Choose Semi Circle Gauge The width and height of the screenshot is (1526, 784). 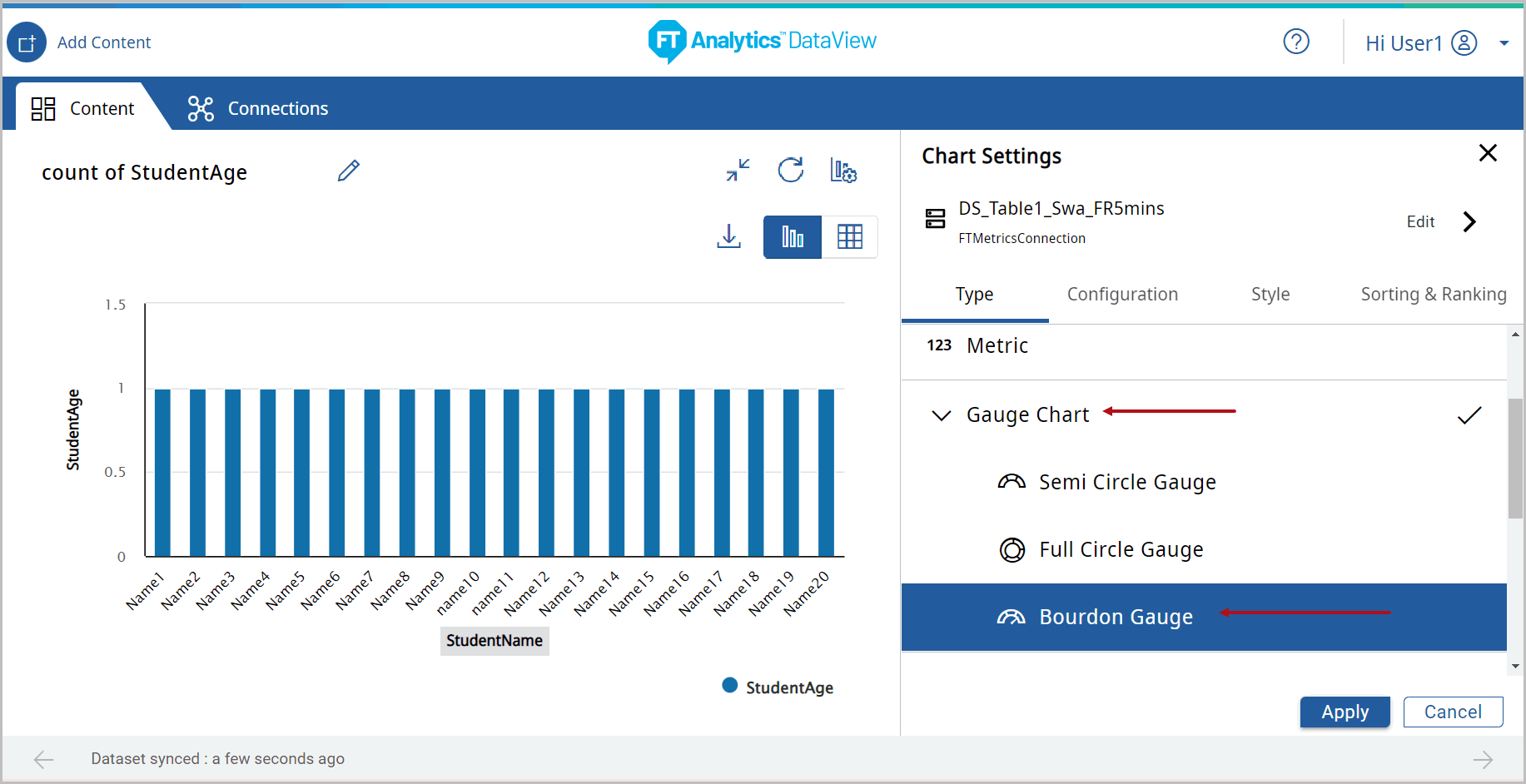coord(1204,483)
